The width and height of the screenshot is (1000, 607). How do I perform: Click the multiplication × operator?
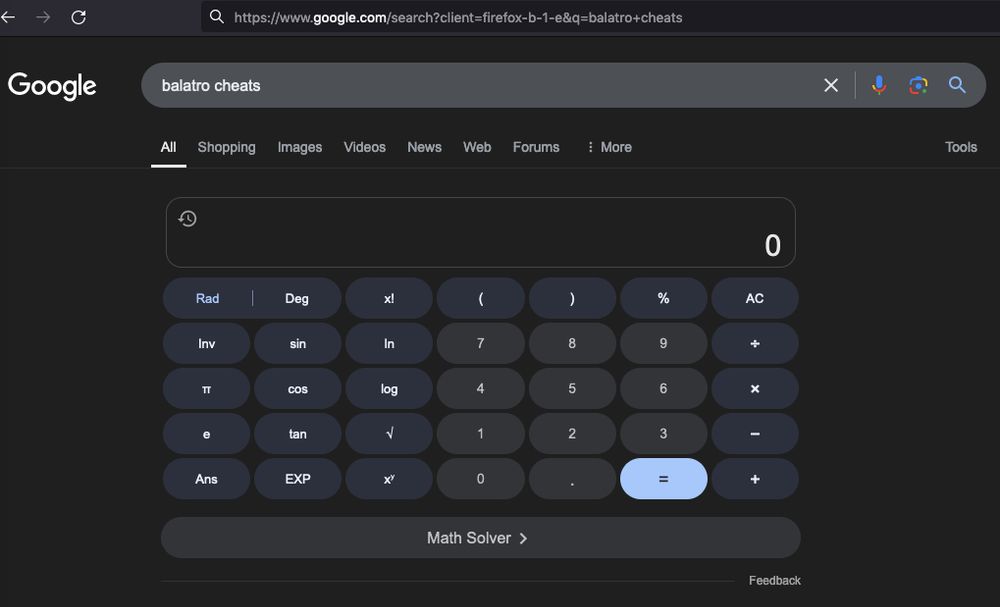click(754, 389)
